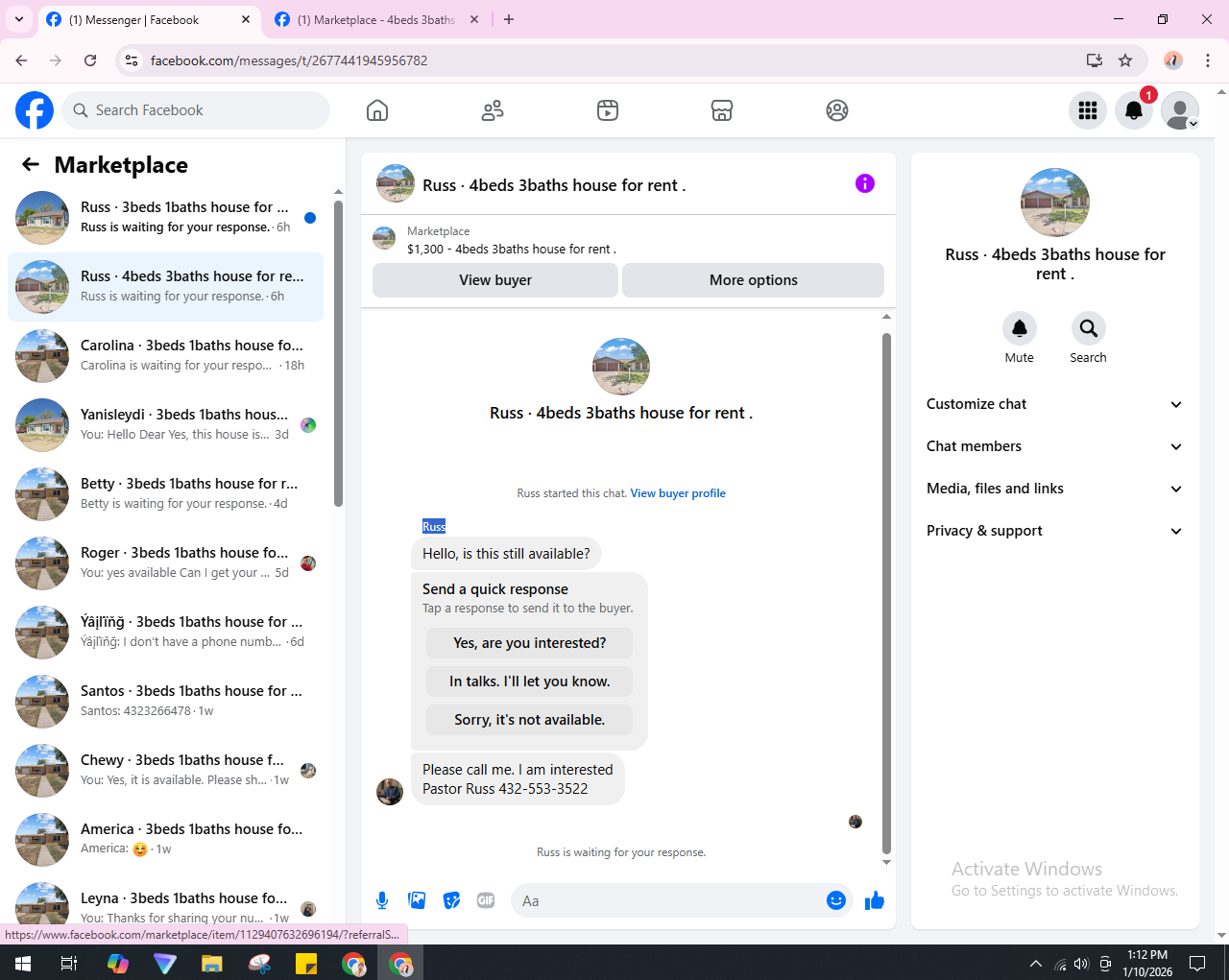
Task: Send quick reply 'In talks. I'll let you know.'
Action: pyautogui.click(x=530, y=681)
